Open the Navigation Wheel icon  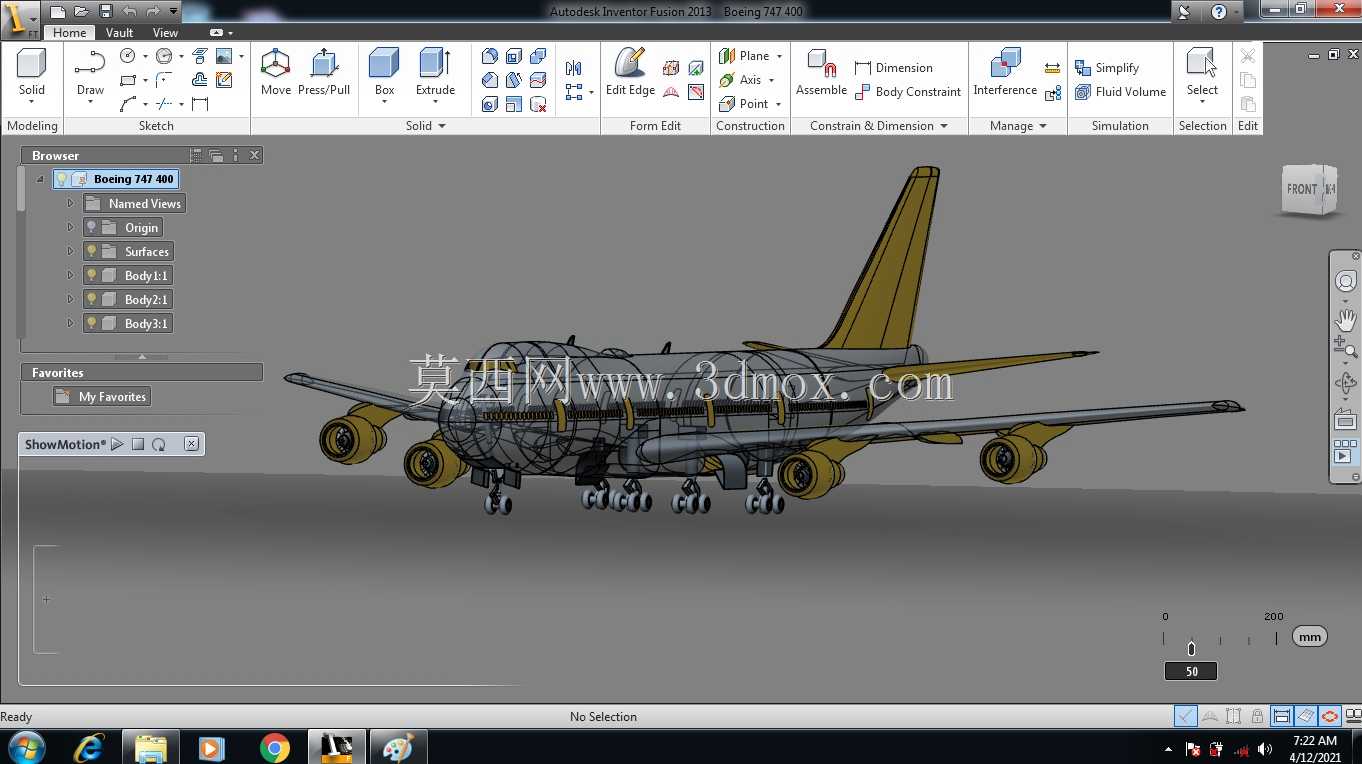1346,282
